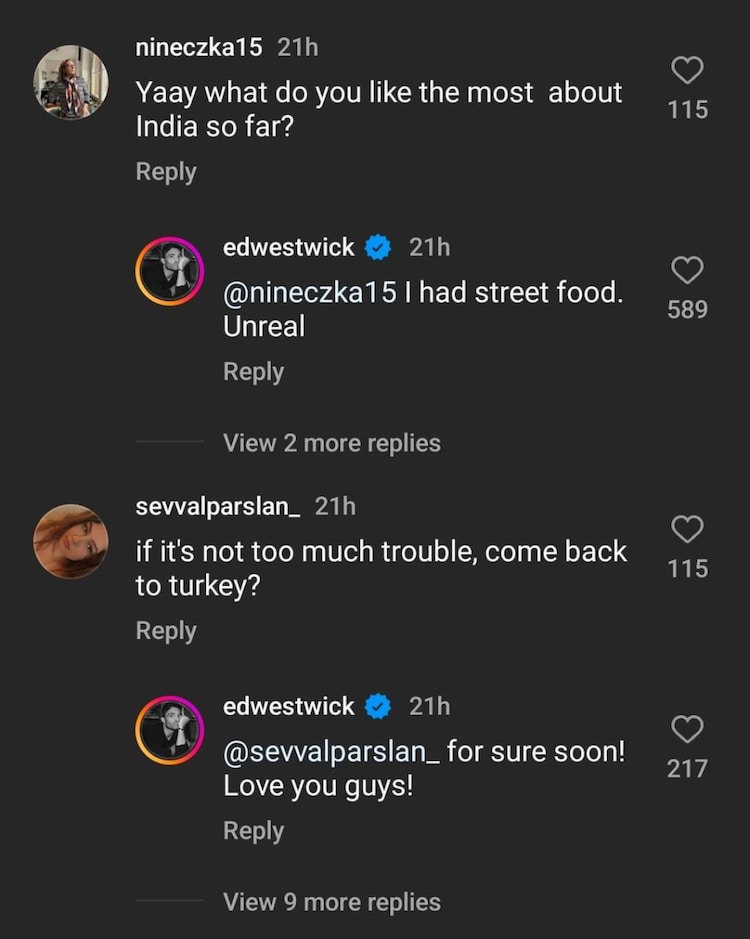Viewport: 750px width, 939px height.
Task: Reply to edwestwick's 'Love you guys' comment
Action: pyautogui.click(x=253, y=830)
